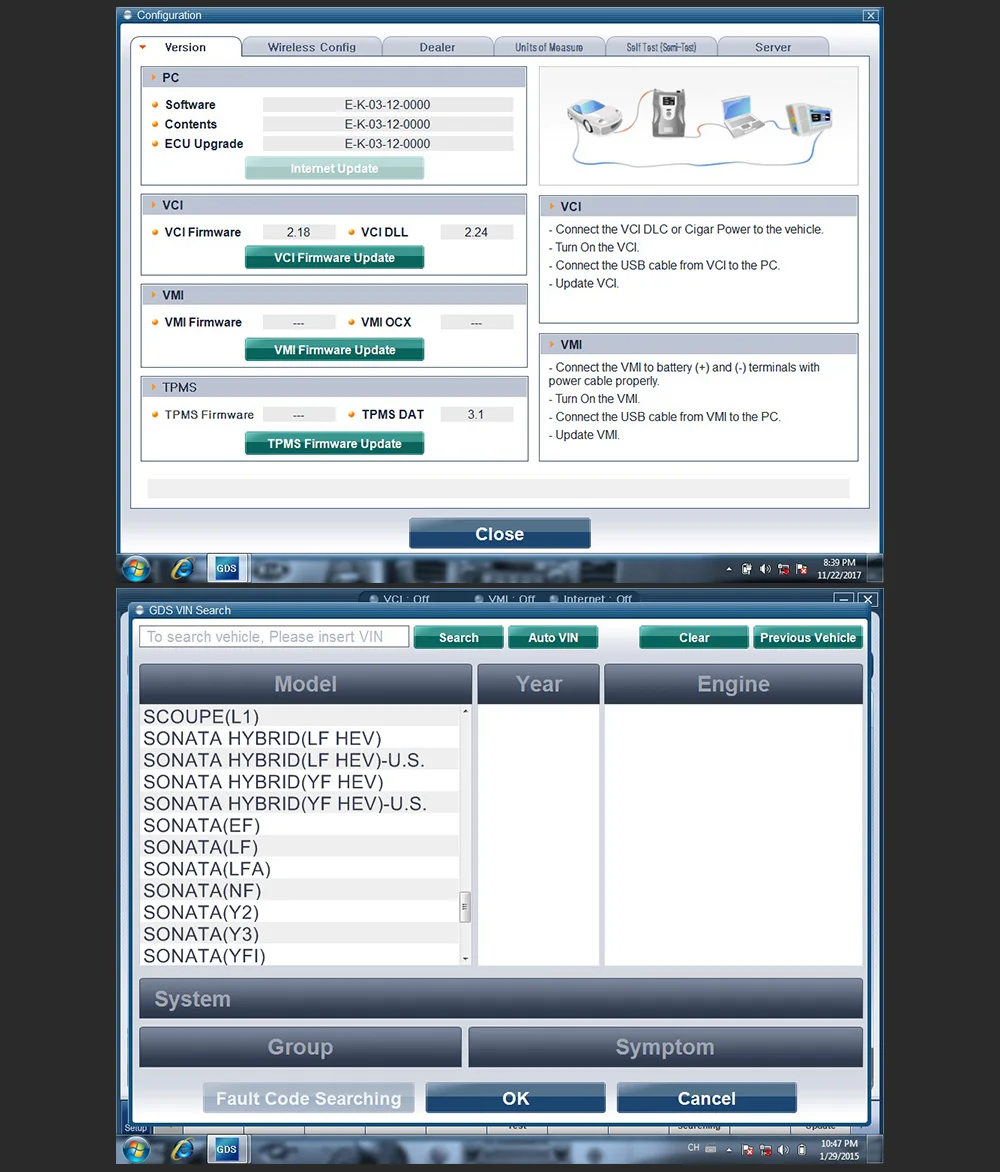Click scroll down arrow of Model list
1000x1172 pixels.
[465, 958]
